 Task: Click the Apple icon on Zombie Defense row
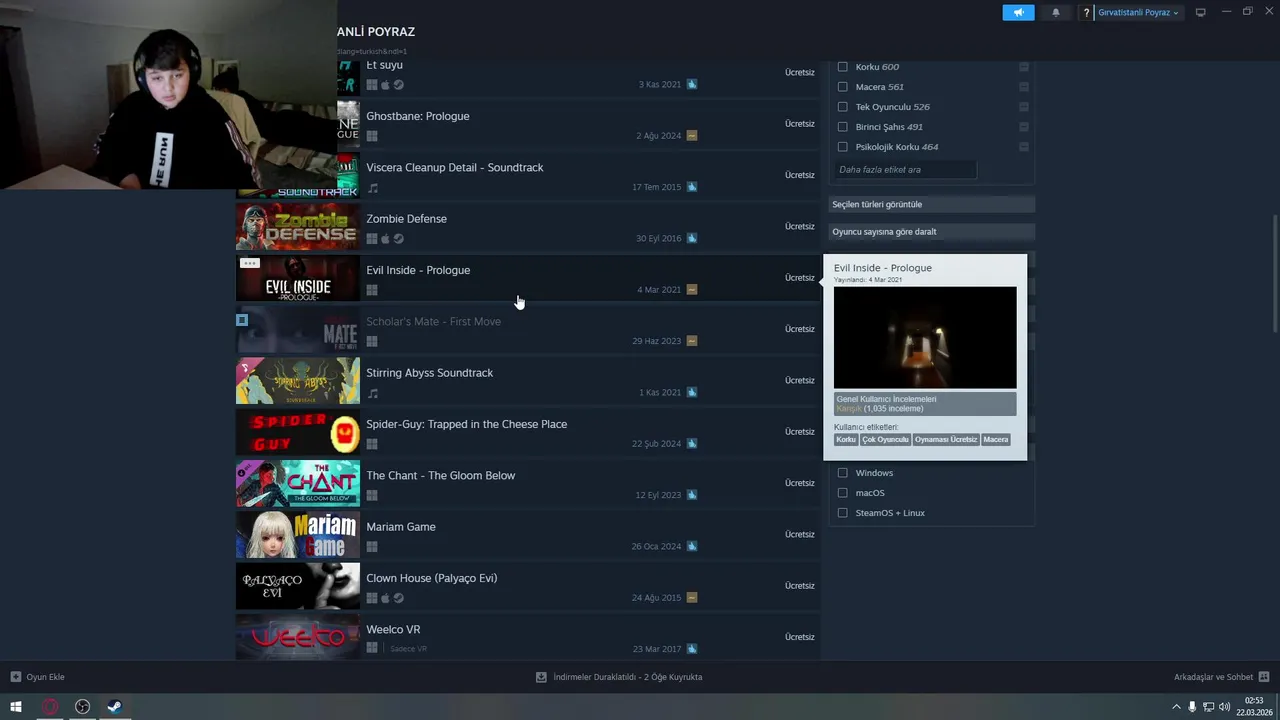pos(385,239)
